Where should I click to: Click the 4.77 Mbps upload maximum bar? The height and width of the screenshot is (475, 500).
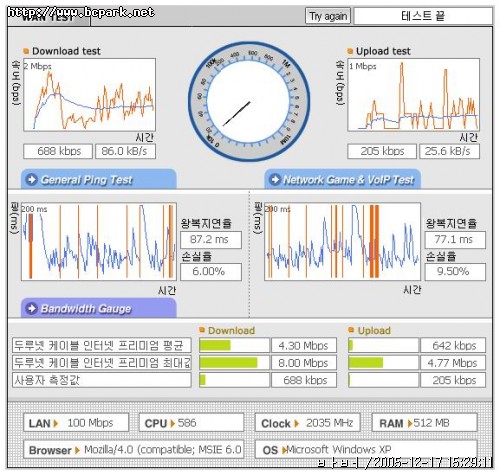tap(383, 363)
